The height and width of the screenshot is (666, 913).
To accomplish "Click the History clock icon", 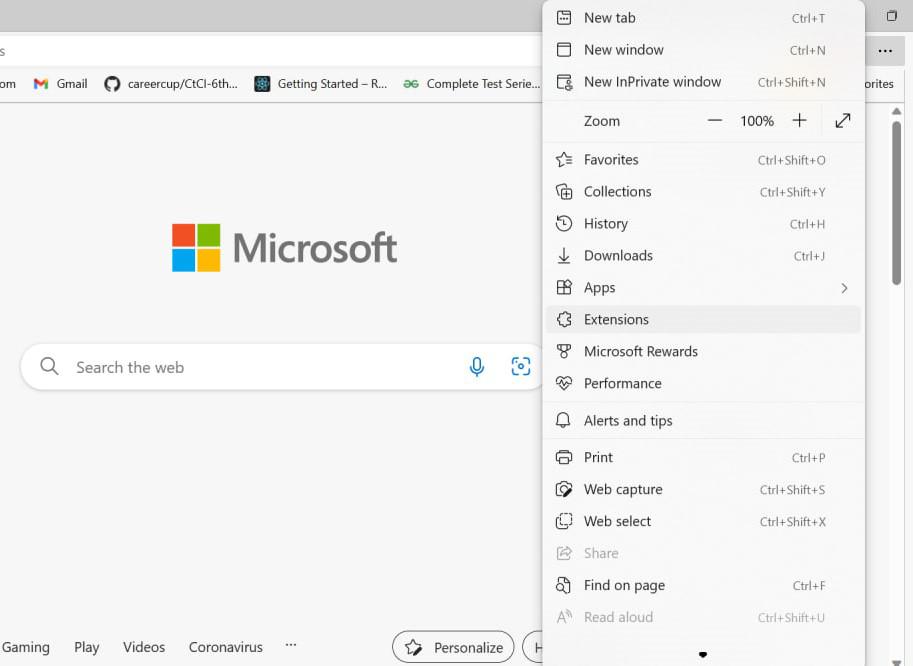I will 564,224.
